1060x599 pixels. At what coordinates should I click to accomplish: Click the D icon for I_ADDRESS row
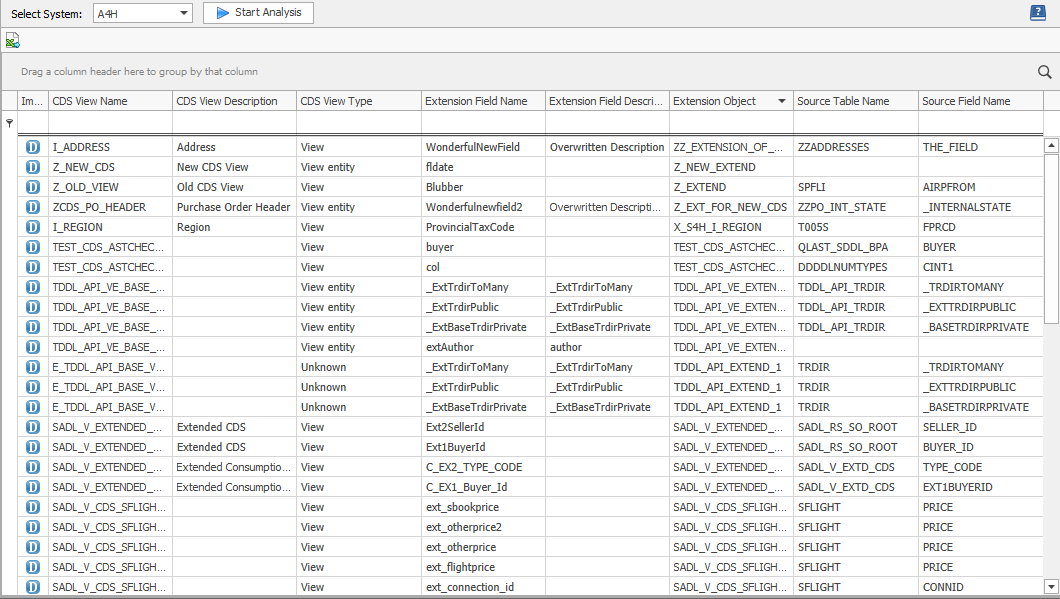click(x=33, y=147)
